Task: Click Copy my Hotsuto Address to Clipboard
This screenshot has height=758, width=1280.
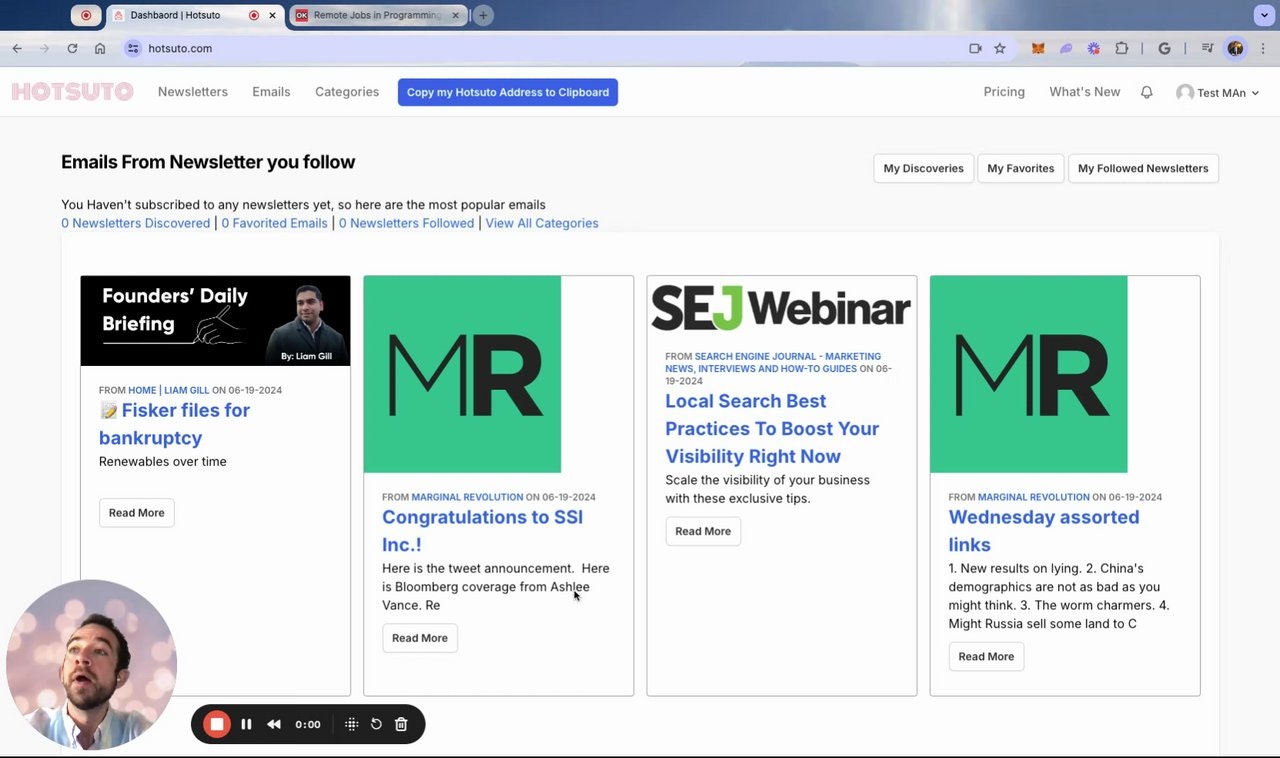Action: [508, 92]
